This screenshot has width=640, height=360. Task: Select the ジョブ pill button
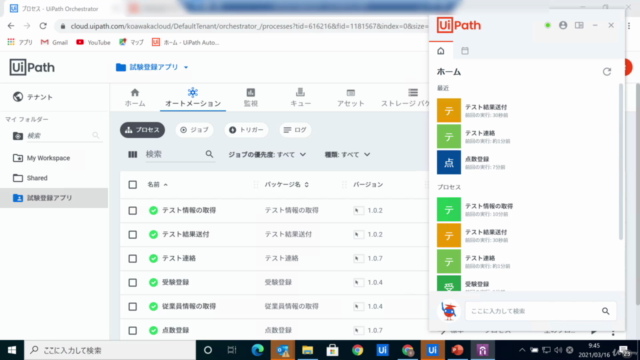[194, 130]
